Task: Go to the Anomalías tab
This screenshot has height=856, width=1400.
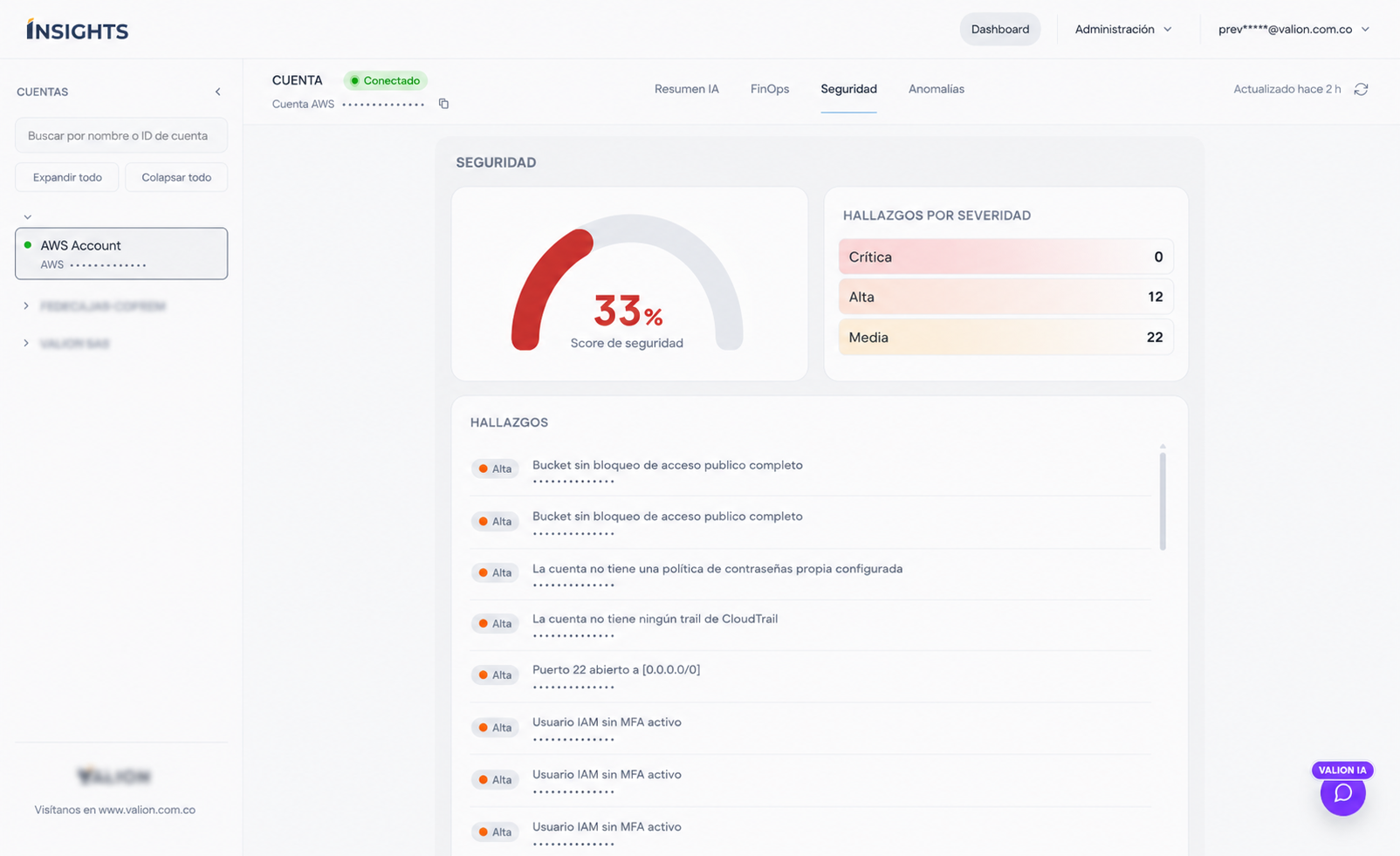Action: 937,89
